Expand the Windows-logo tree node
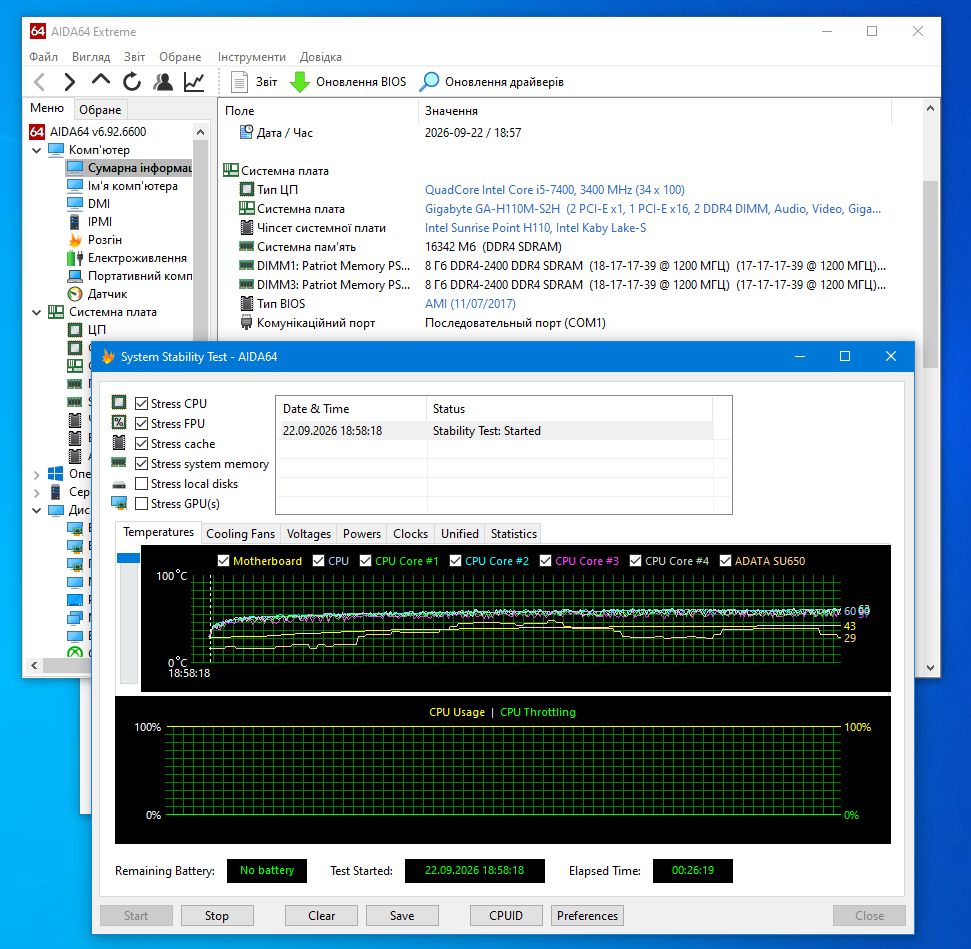The width and height of the screenshot is (971, 949). tap(37, 474)
